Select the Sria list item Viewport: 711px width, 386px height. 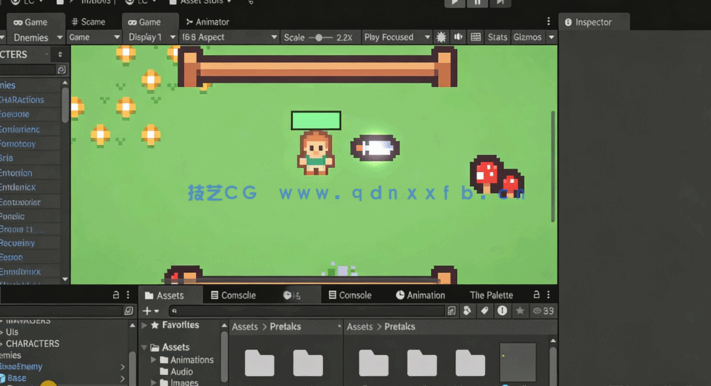pos(6,158)
